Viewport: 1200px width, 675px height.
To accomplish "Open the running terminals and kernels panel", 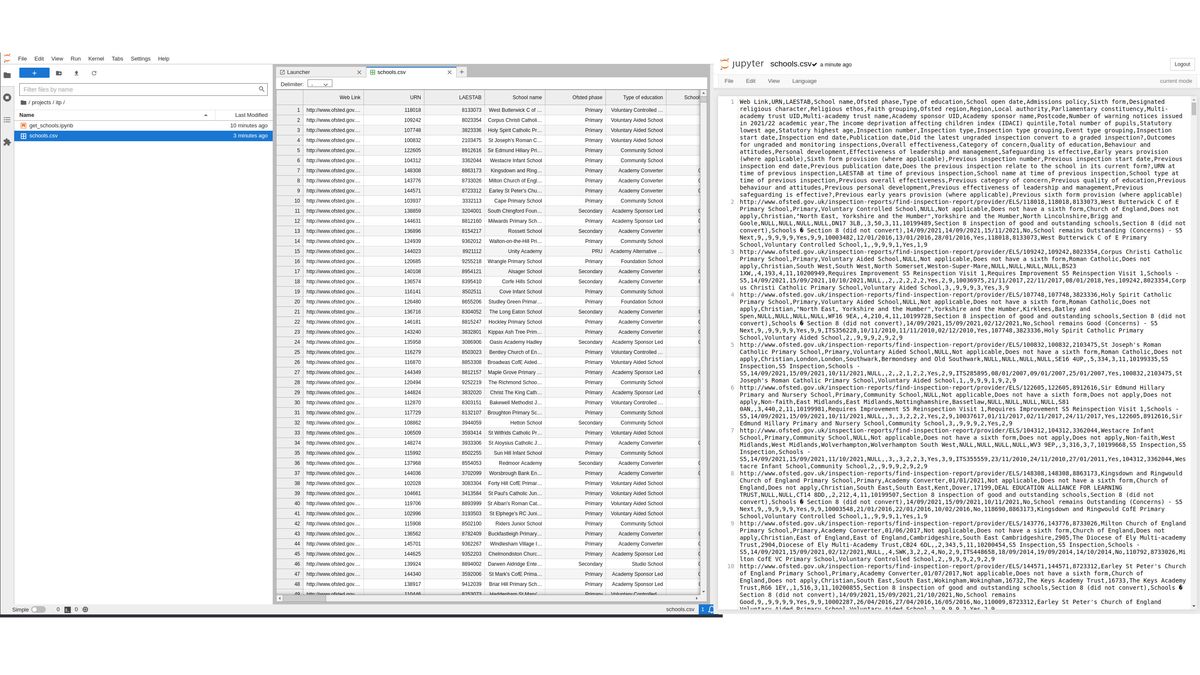I will pos(7,98).
